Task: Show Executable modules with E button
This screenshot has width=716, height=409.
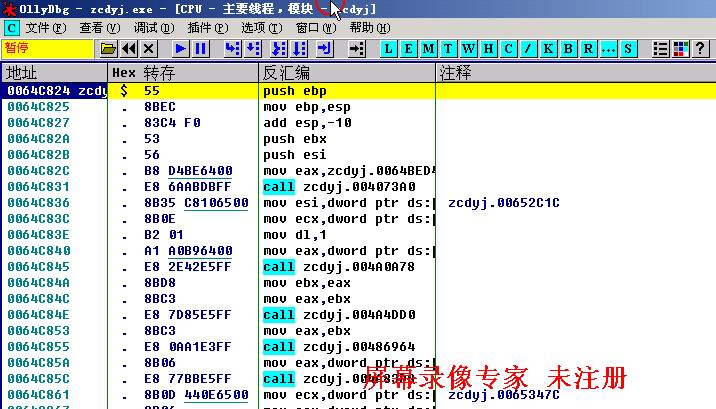Action: [x=408, y=48]
